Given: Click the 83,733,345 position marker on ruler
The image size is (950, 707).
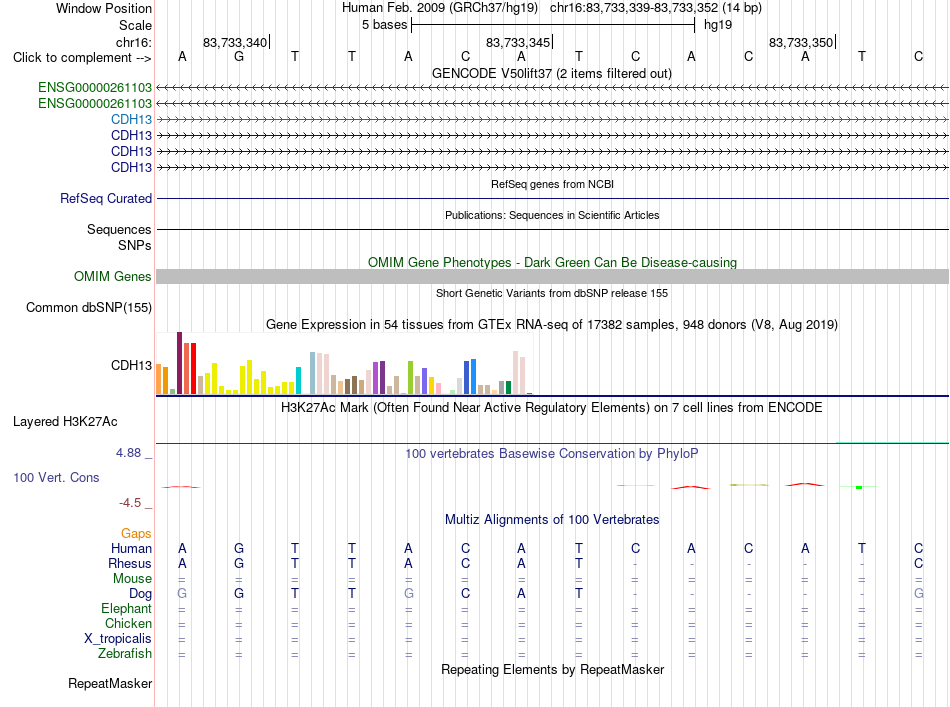Looking at the screenshot, I should tap(518, 42).
